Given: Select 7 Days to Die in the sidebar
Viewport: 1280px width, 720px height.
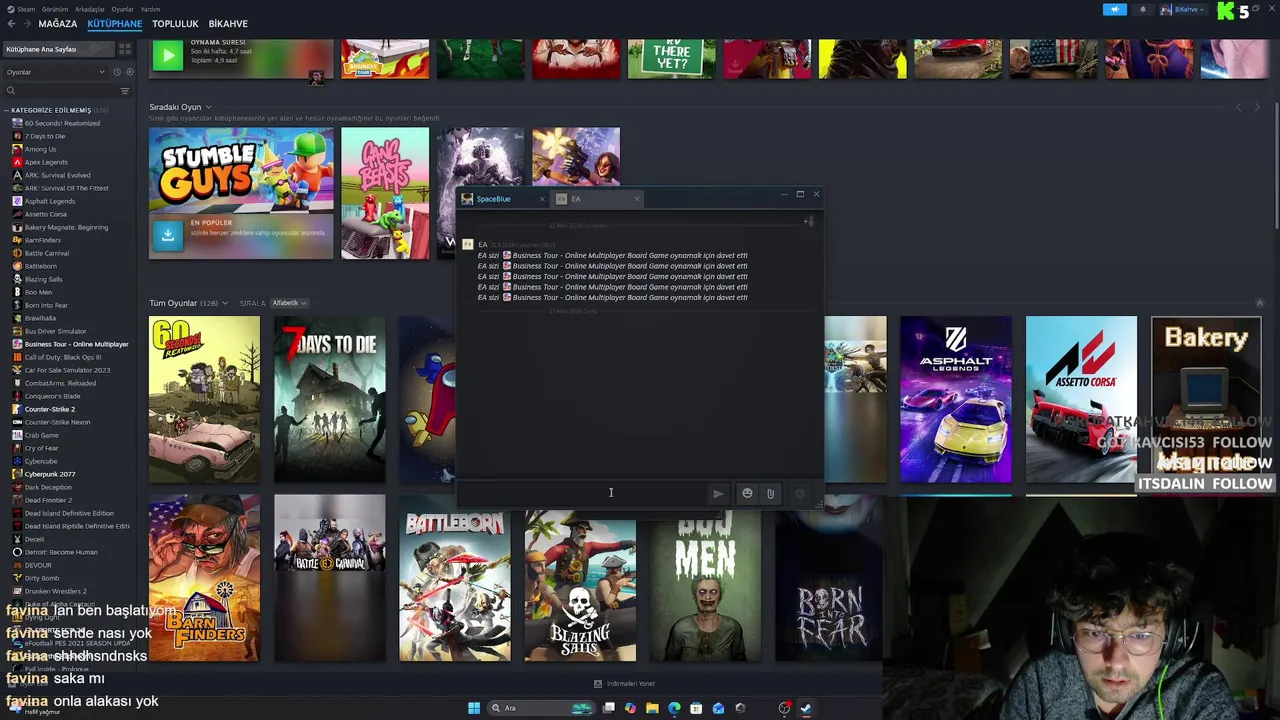Looking at the screenshot, I should pos(45,136).
